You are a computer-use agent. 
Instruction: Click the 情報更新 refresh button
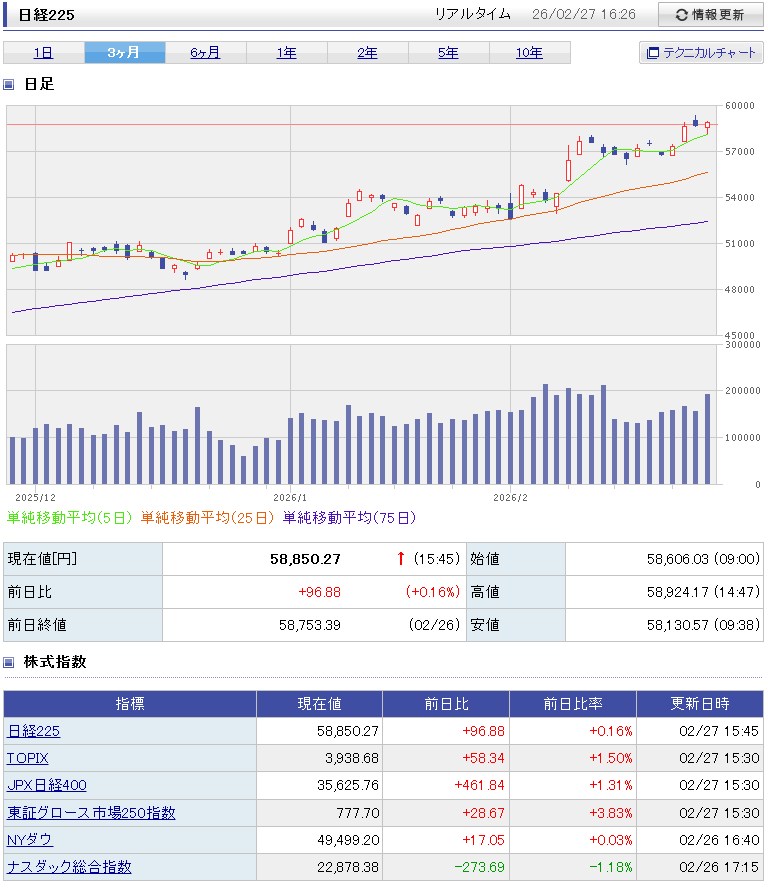click(709, 15)
